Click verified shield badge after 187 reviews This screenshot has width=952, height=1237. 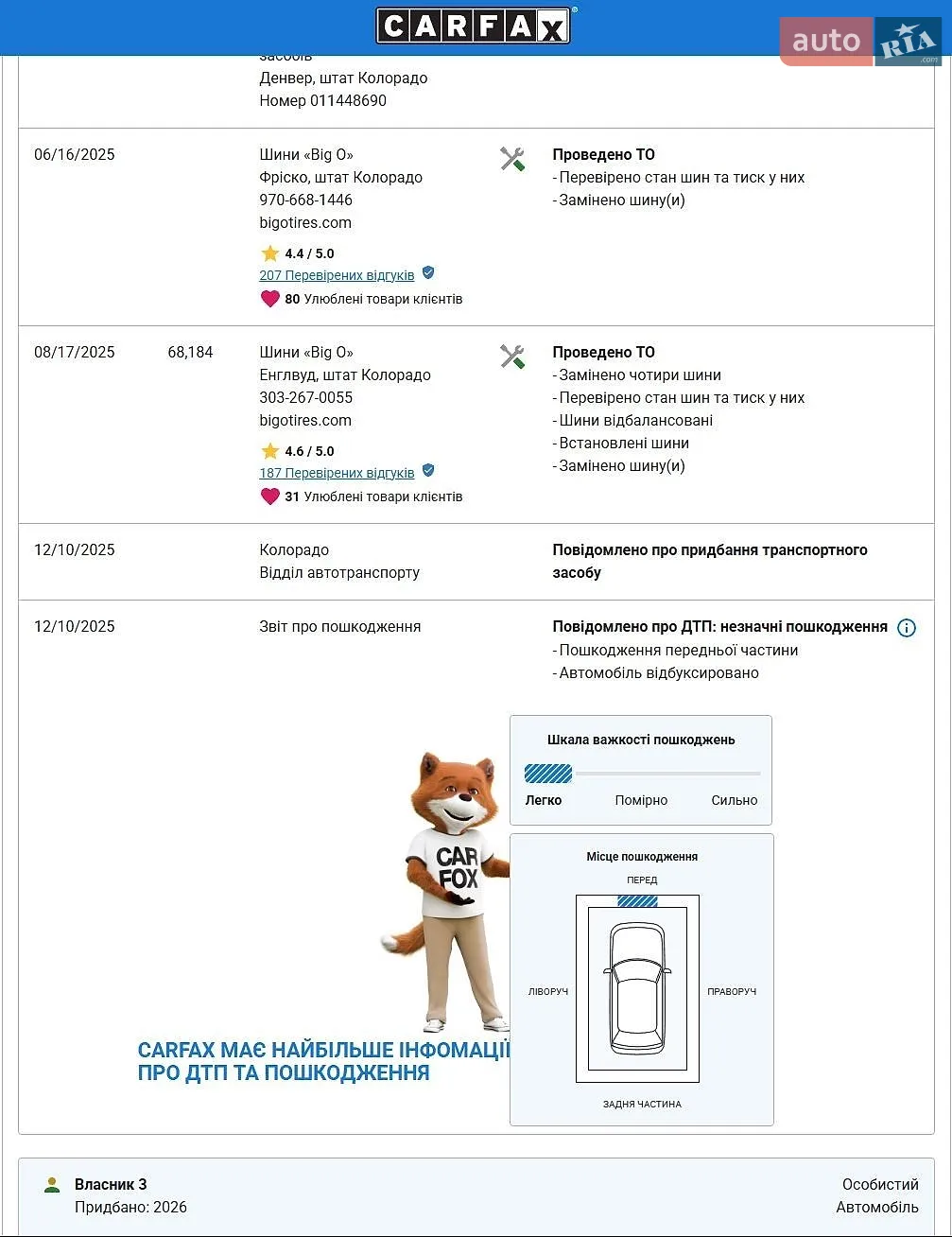(x=428, y=471)
